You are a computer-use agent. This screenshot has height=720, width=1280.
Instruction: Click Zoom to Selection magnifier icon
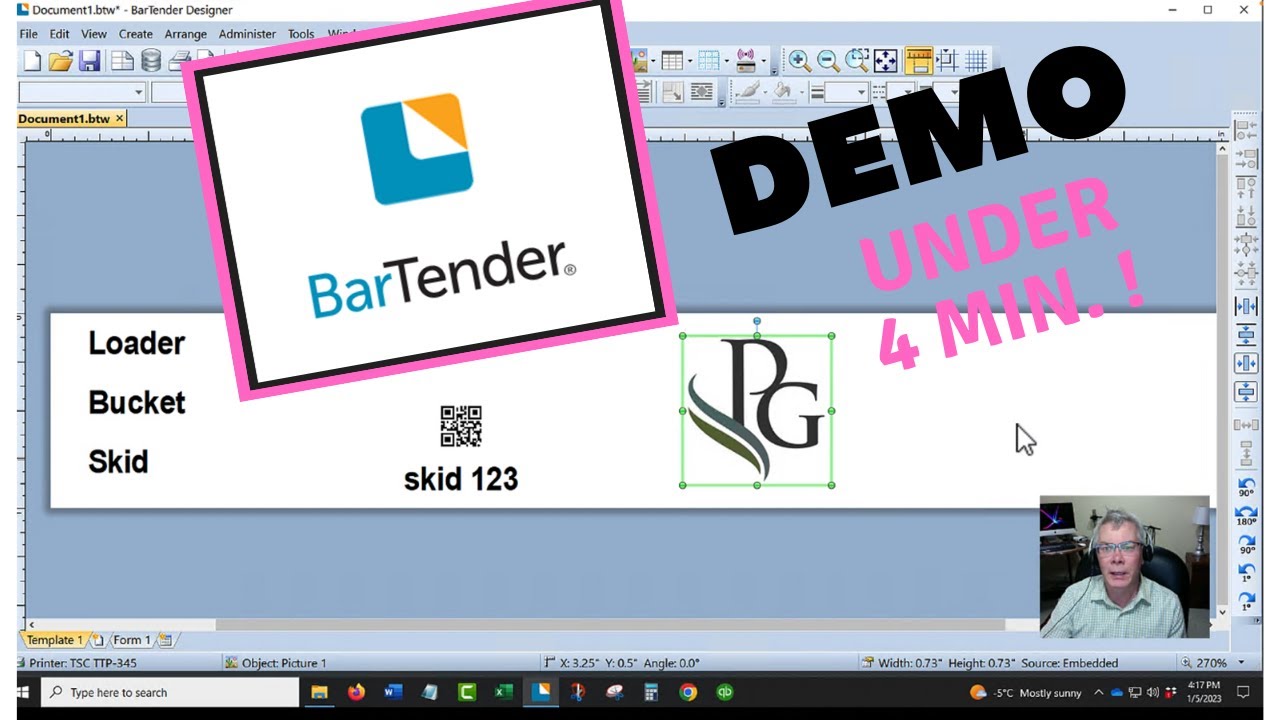[x=857, y=61]
